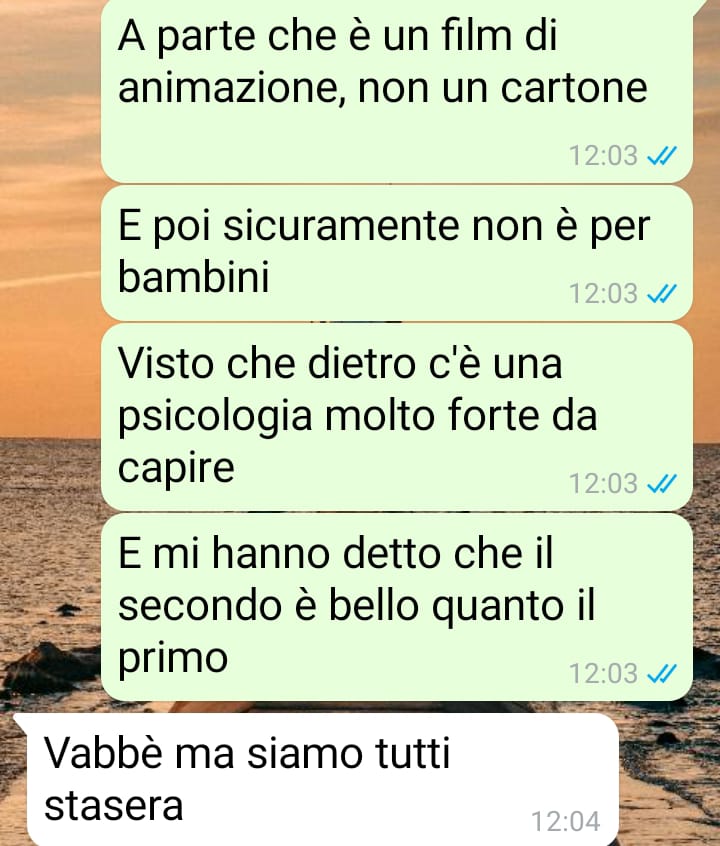Click 12:03 timestamp of 'non un cartone' message
720x846 pixels.
pos(603,156)
